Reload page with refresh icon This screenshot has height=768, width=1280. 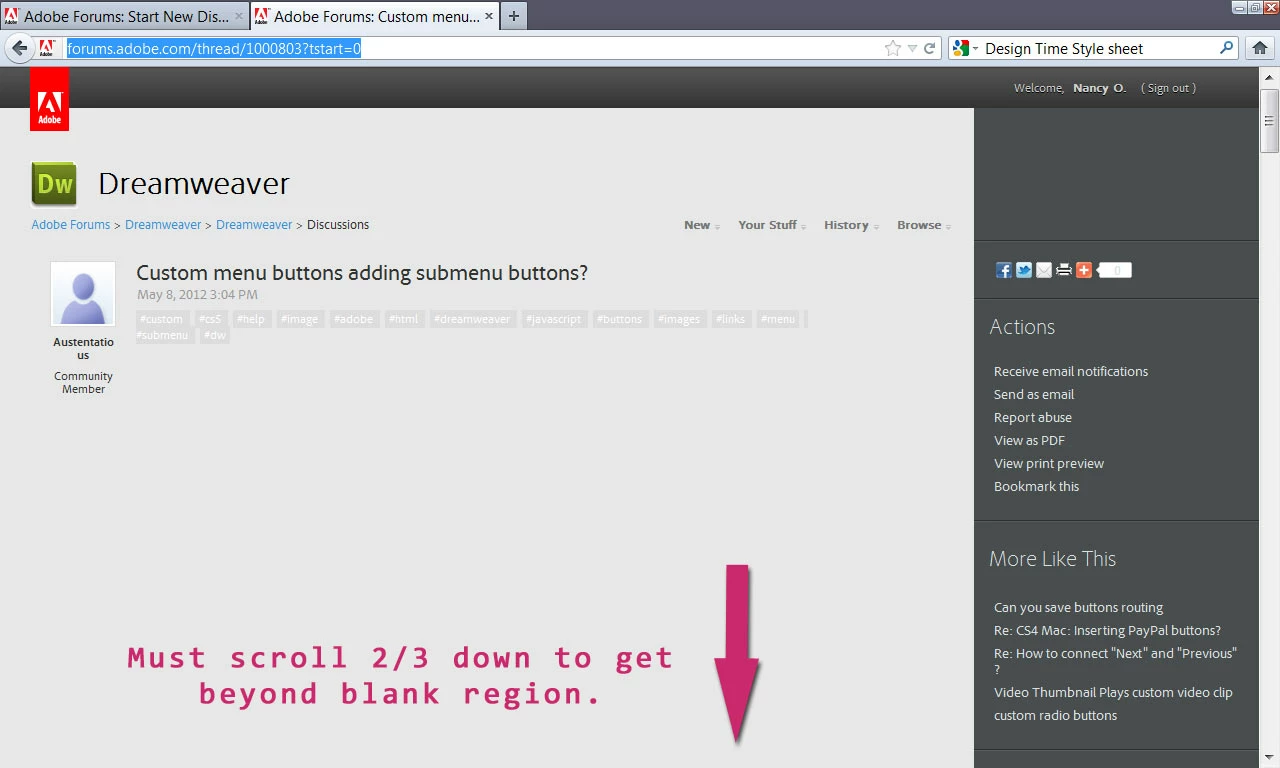930,48
